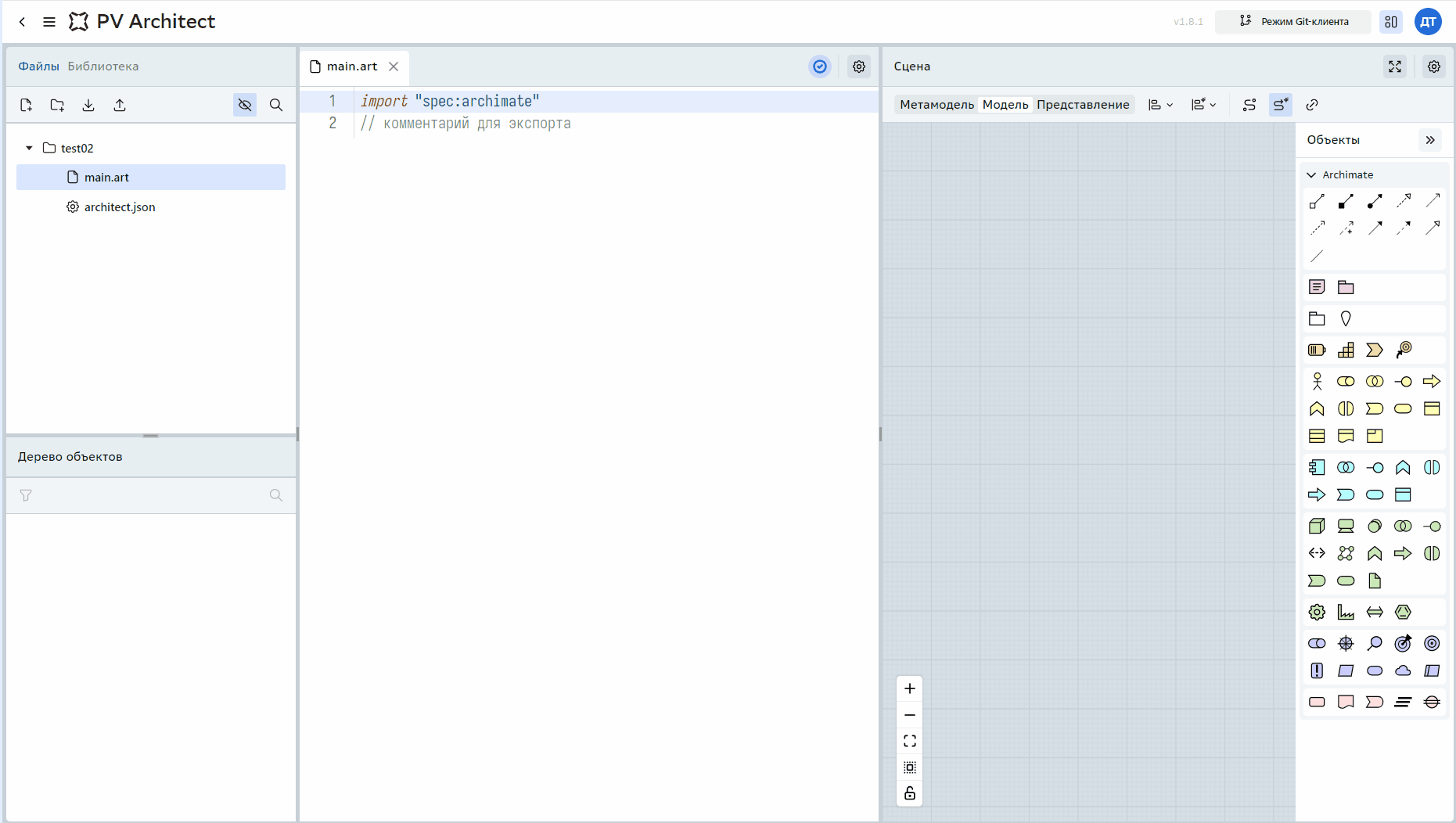Select the factory facility element

pyautogui.click(x=1346, y=612)
